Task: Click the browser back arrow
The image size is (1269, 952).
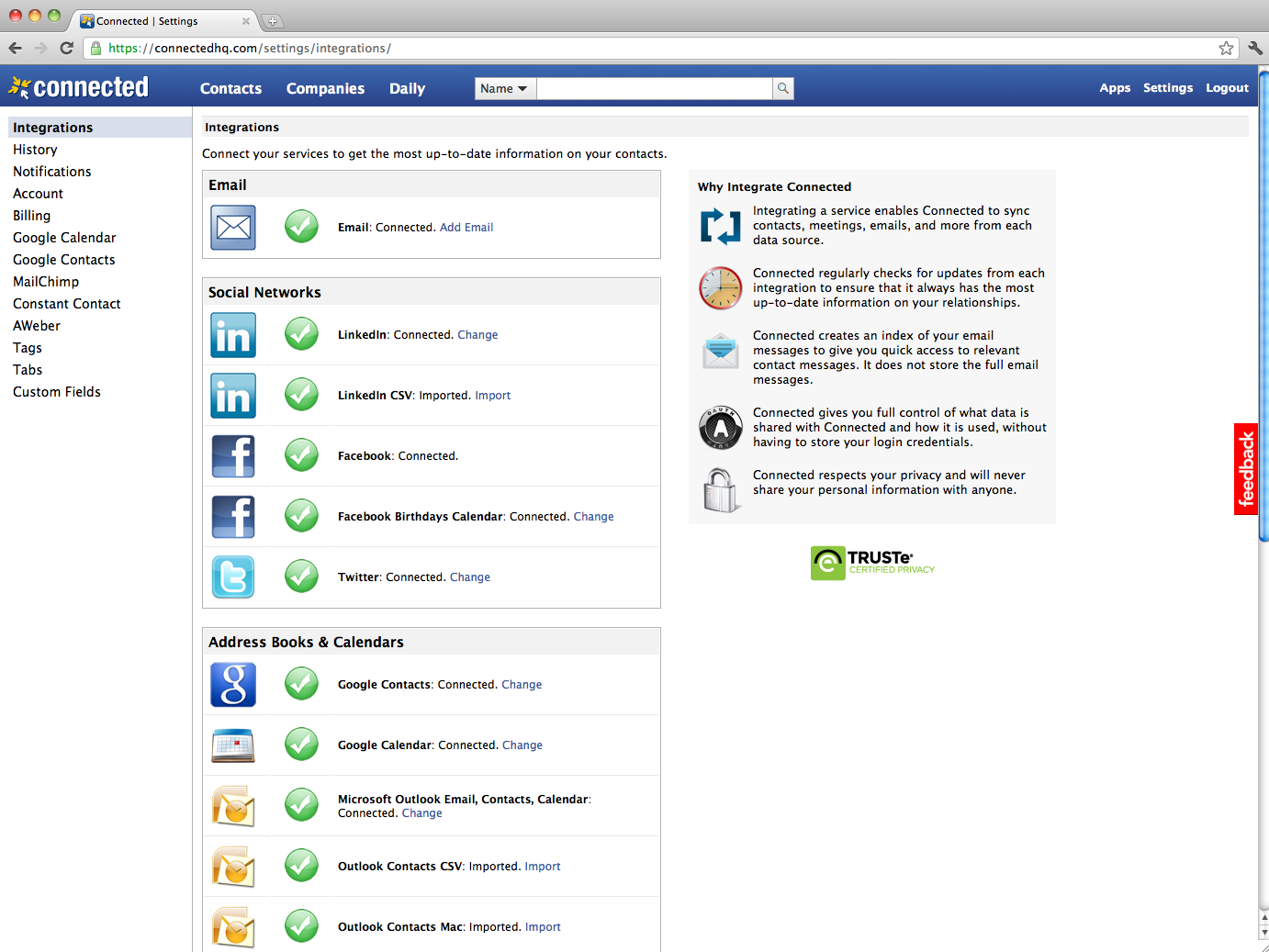Action: point(16,48)
